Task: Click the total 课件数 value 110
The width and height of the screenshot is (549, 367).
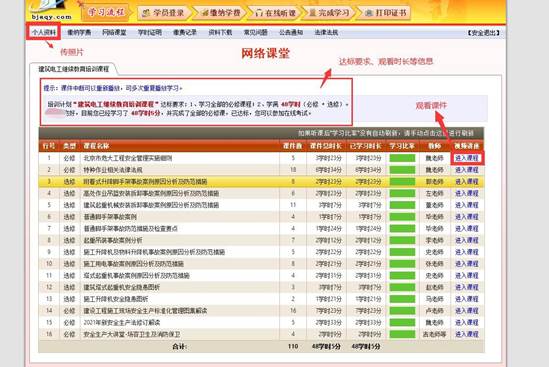Action: [293, 346]
